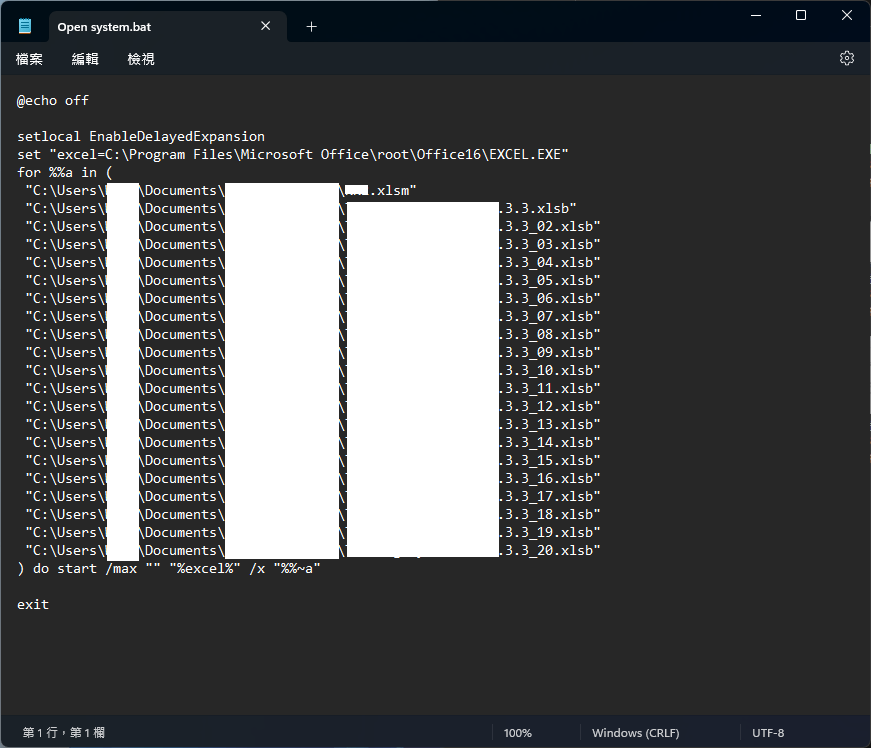Viewport: 871px width, 748px height.
Task: Minimize the Notepad window
Action: click(756, 16)
